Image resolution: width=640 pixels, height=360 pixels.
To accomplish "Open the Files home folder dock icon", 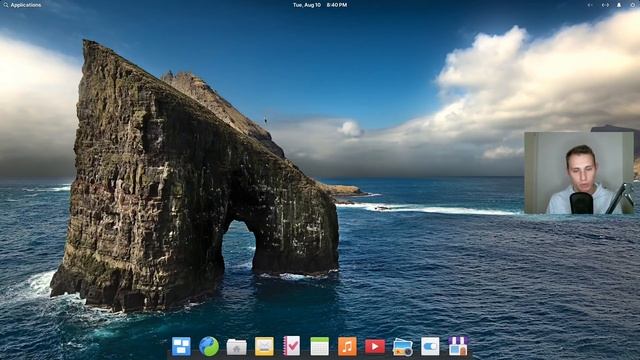I will click(x=237, y=347).
